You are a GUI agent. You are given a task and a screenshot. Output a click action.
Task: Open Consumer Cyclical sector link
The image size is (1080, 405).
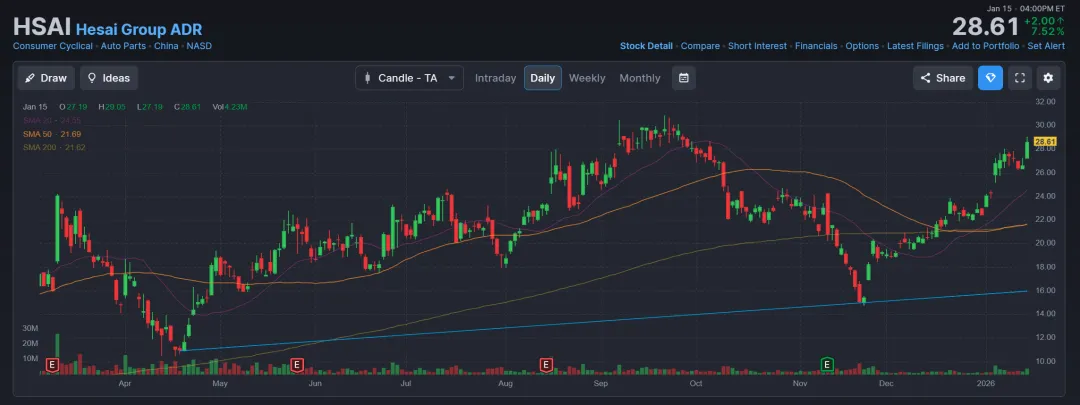click(x=52, y=46)
